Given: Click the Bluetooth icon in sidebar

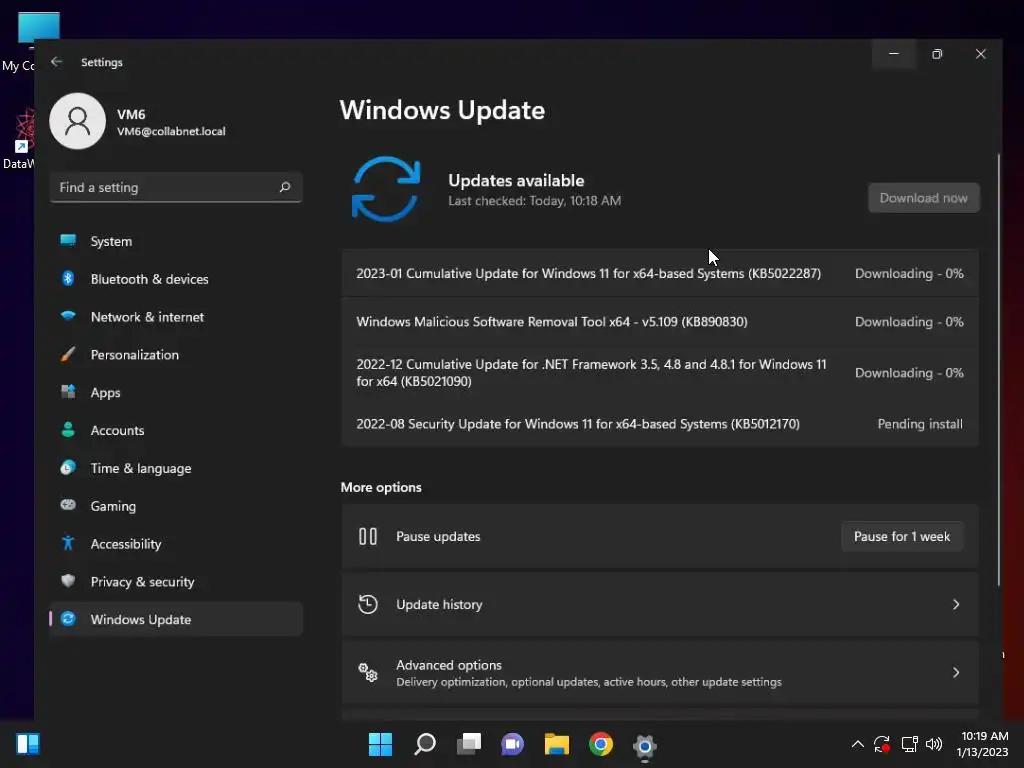Looking at the screenshot, I should coord(68,278).
